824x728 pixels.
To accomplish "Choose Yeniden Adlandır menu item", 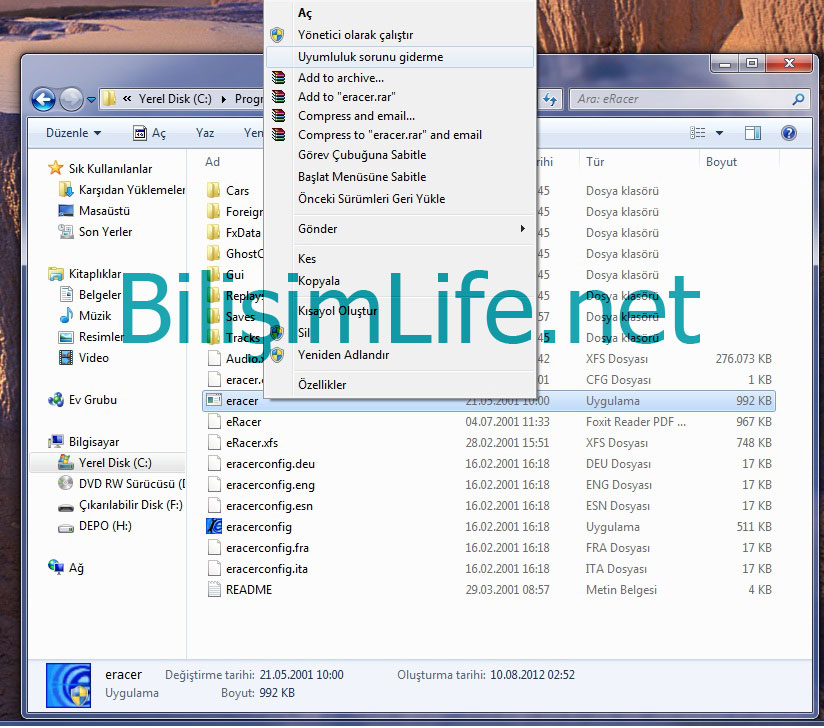I will [x=400, y=355].
